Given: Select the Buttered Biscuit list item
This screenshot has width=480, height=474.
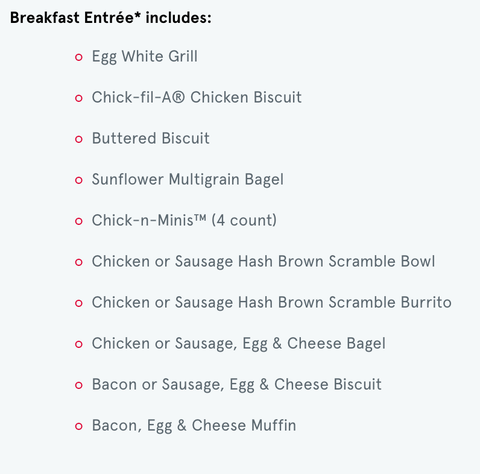Looking at the screenshot, I should pyautogui.click(x=151, y=138).
